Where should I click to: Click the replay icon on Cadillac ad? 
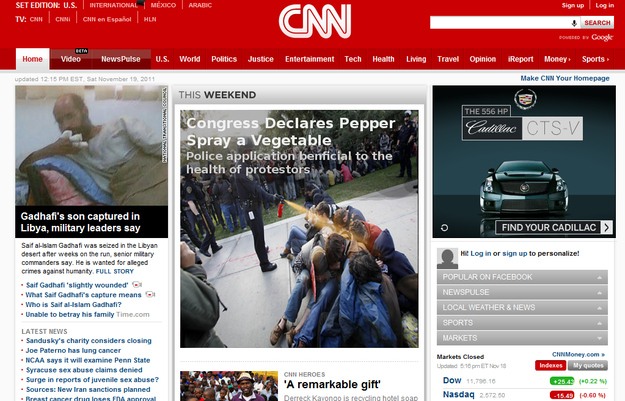tap(444, 228)
